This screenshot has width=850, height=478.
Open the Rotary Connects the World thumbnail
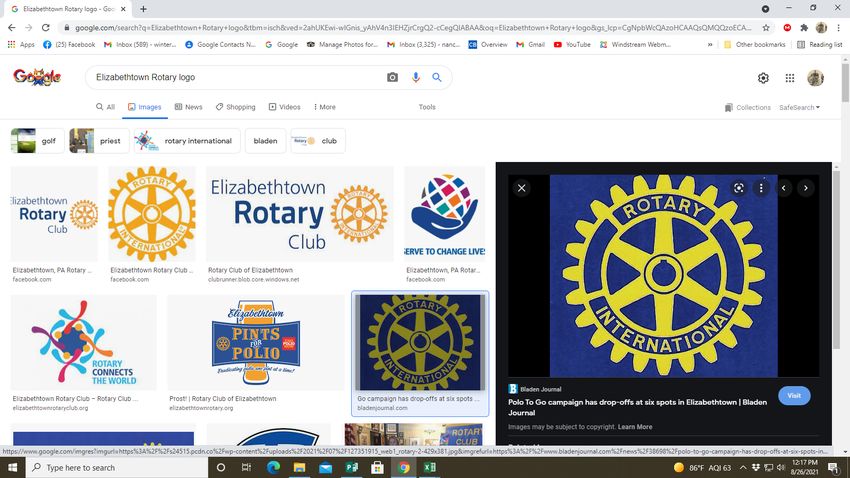pos(83,343)
